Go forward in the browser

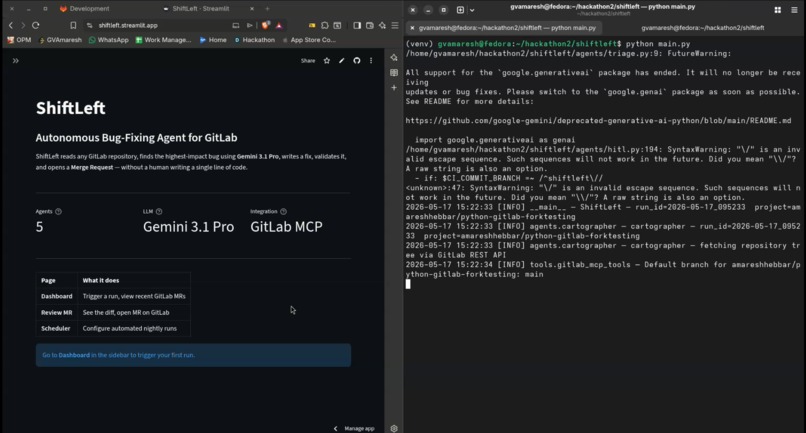(x=23, y=25)
